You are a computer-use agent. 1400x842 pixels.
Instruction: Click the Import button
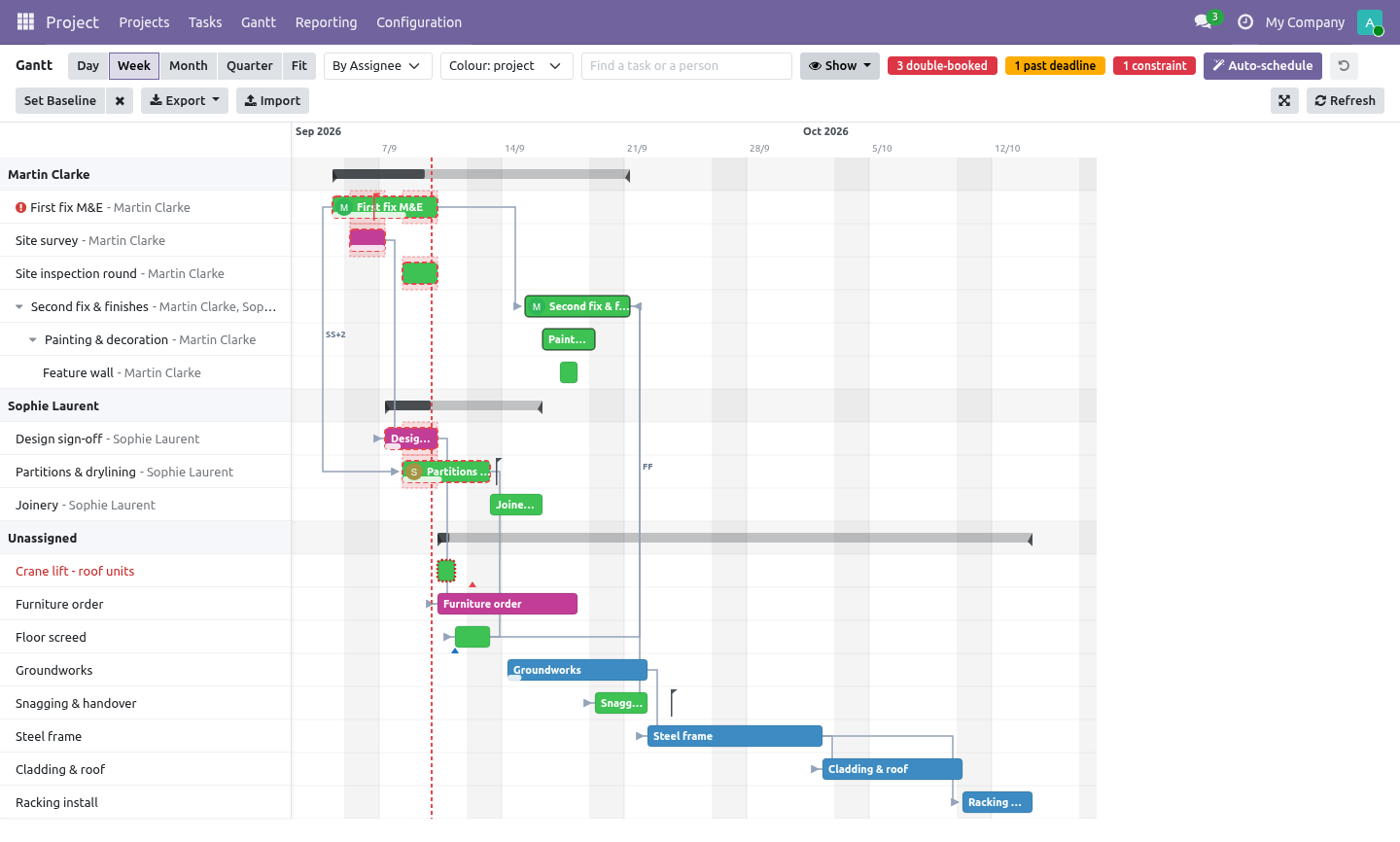click(x=272, y=101)
